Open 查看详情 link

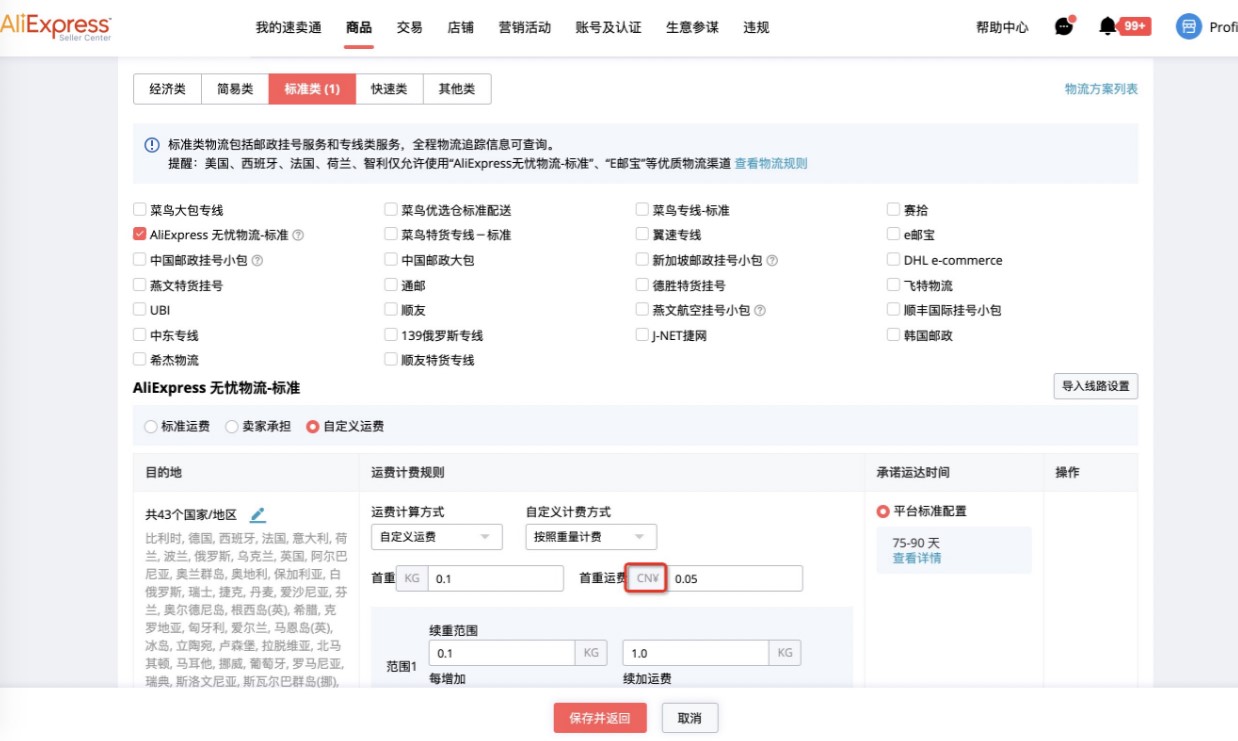917,558
